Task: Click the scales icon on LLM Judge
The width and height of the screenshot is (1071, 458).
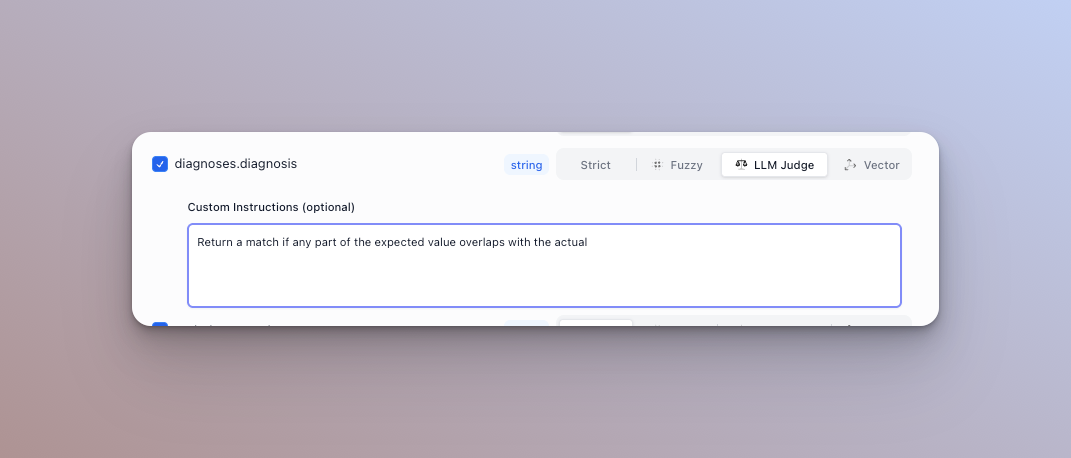Action: 741,165
